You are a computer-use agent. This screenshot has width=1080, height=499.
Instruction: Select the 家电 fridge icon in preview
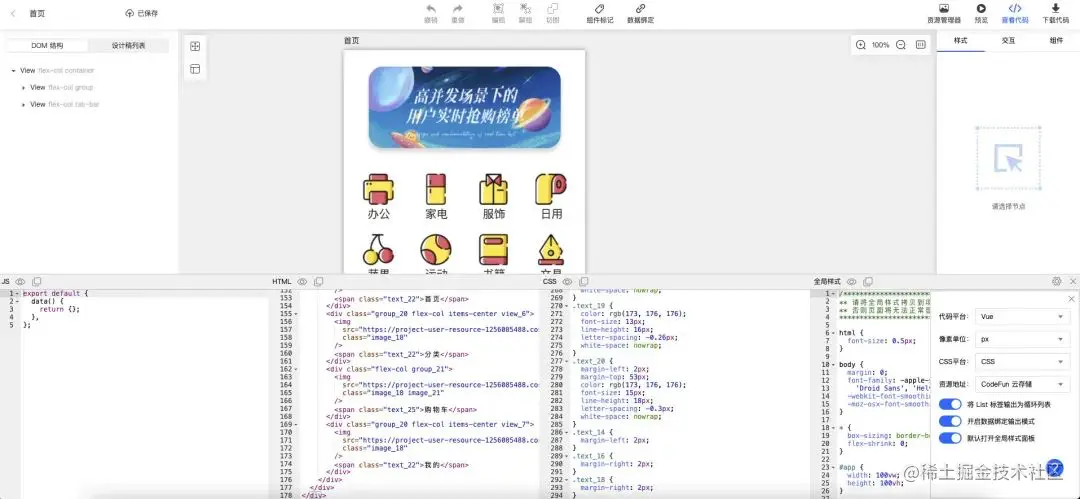[x=436, y=189]
